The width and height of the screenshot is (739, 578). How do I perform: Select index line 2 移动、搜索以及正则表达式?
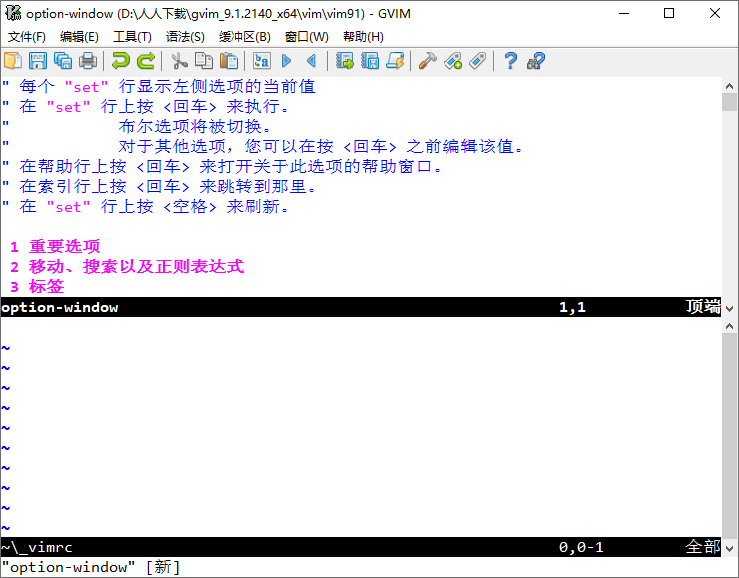click(127, 266)
